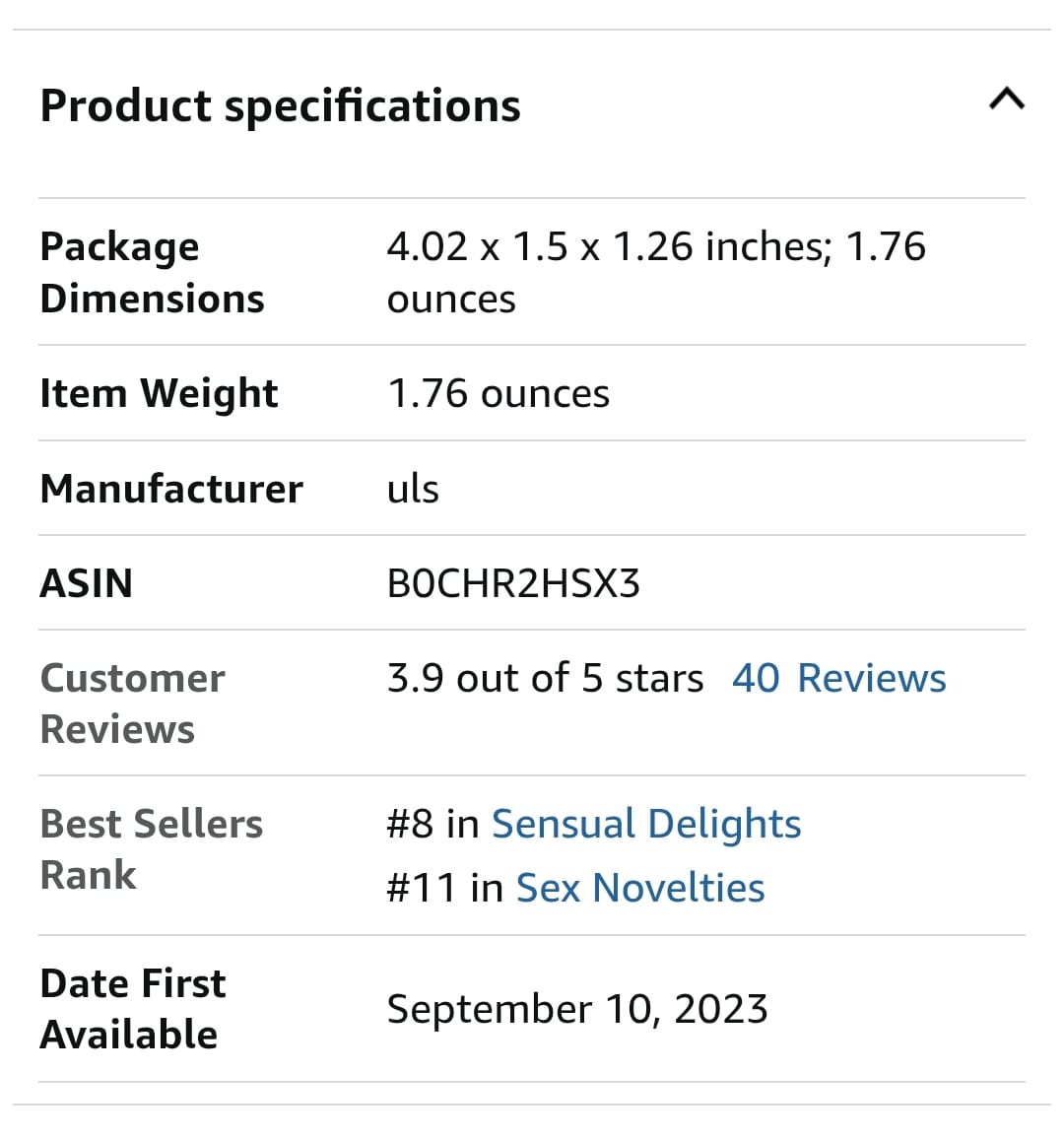Click the #11 in rank text
Screen dimensions: 1064x1140
(x=445, y=889)
